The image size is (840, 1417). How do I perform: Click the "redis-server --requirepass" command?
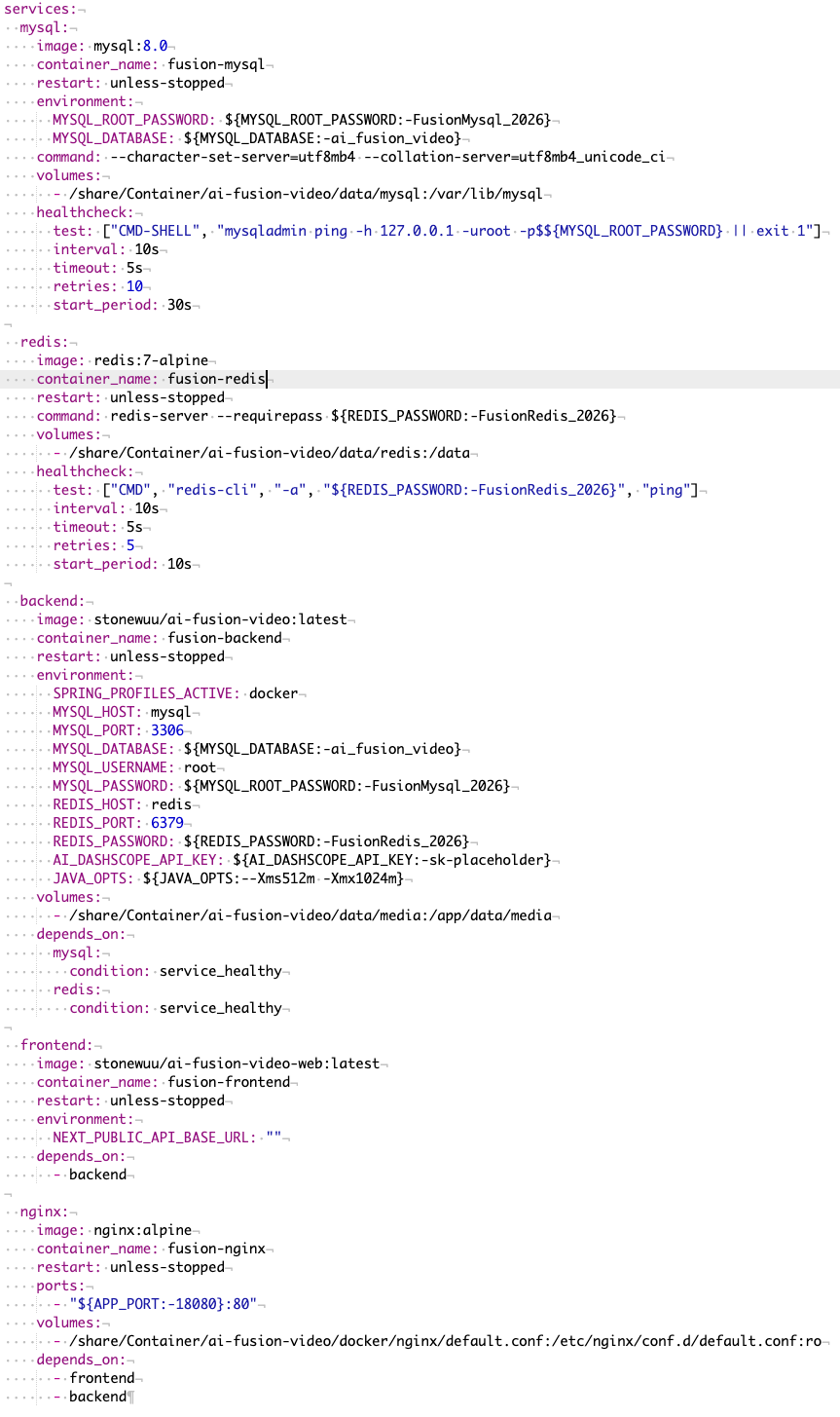tap(216, 416)
